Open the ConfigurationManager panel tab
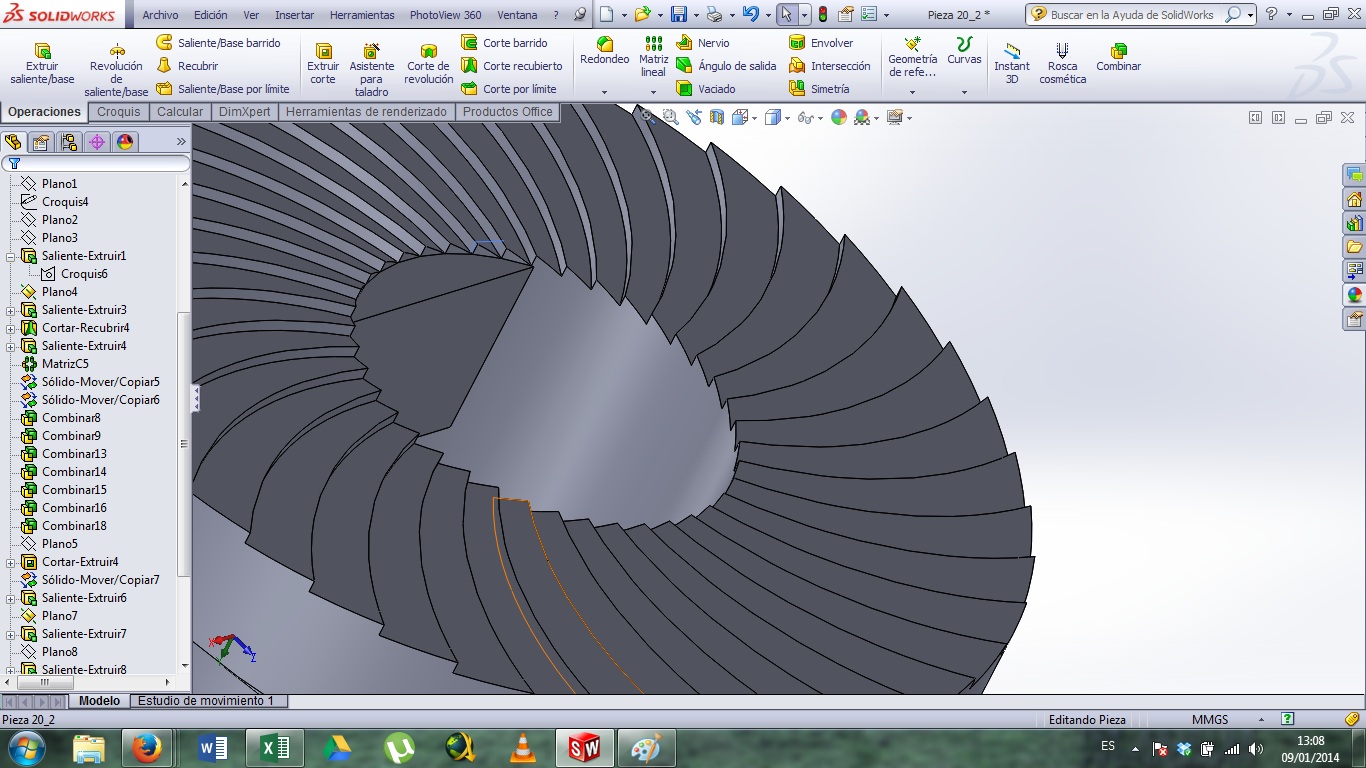The width and height of the screenshot is (1366, 768). point(69,142)
